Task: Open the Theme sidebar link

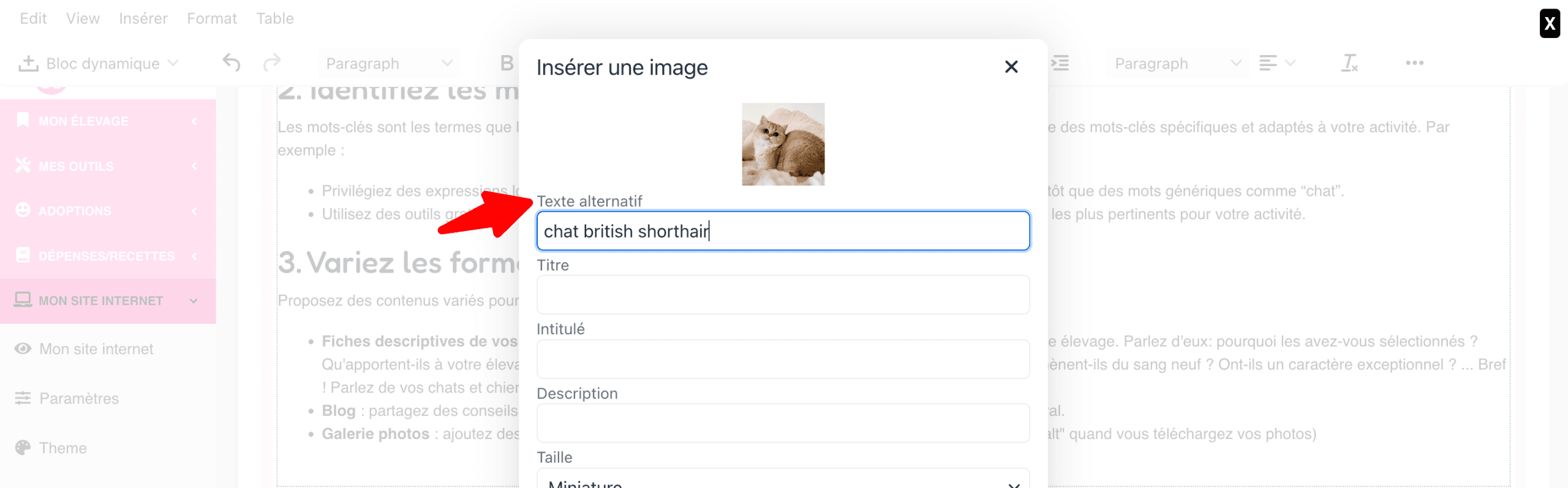Action: pyautogui.click(x=63, y=448)
